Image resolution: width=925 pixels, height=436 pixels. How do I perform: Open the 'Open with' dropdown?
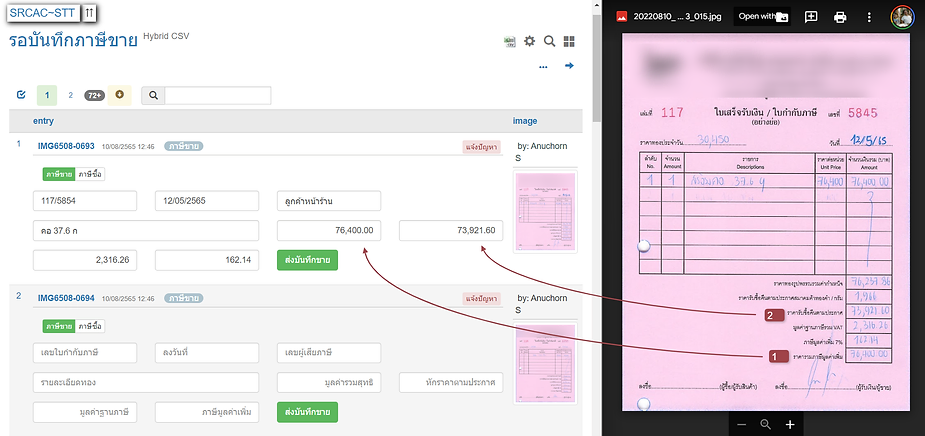click(762, 17)
